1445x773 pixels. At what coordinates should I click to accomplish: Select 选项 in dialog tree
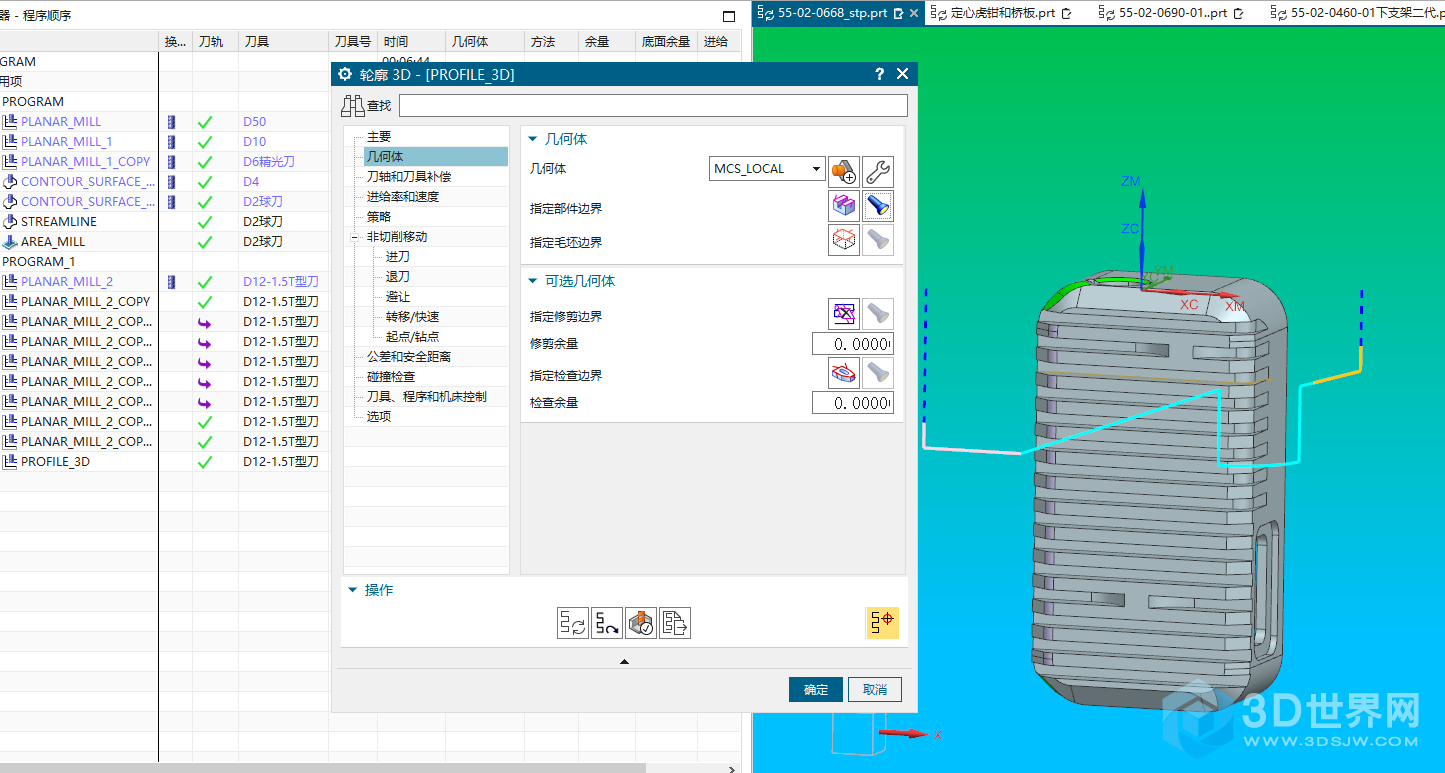tap(379, 416)
